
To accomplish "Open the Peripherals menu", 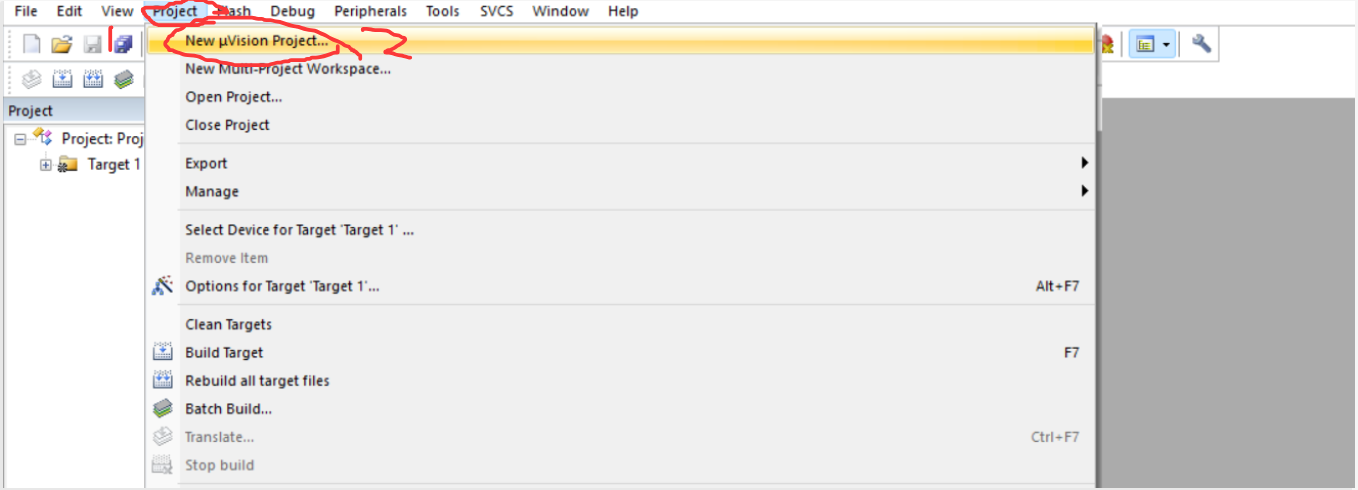I will [370, 11].
